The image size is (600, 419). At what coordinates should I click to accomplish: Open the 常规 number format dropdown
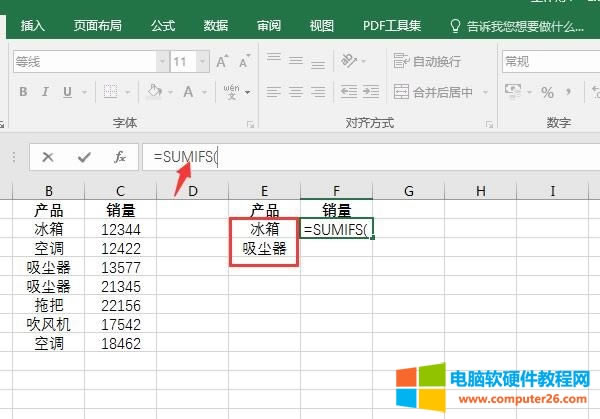pyautogui.click(x=548, y=62)
